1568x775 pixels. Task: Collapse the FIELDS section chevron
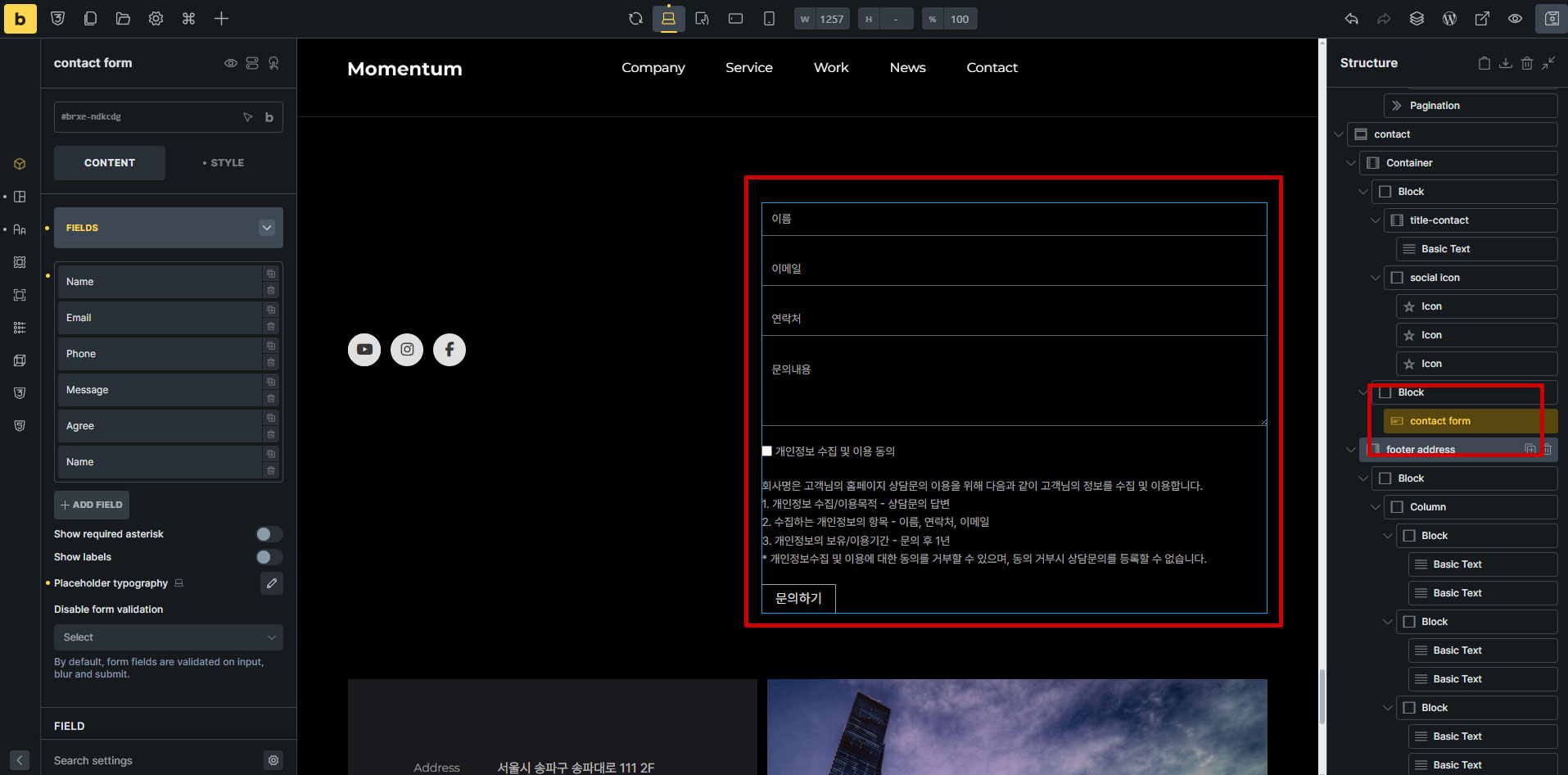click(267, 228)
